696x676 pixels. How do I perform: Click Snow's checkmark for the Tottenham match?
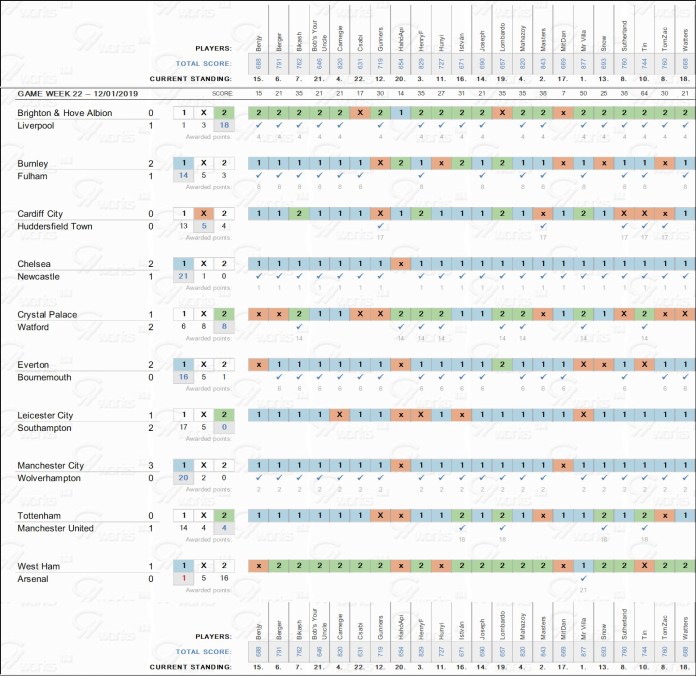click(603, 528)
